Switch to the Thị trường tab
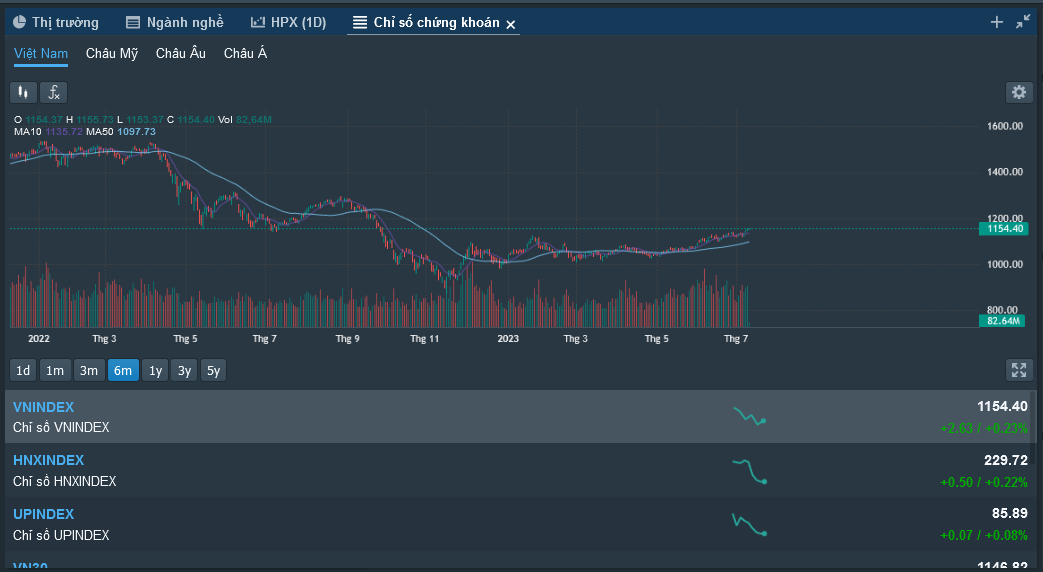The image size is (1043, 572). coord(56,22)
